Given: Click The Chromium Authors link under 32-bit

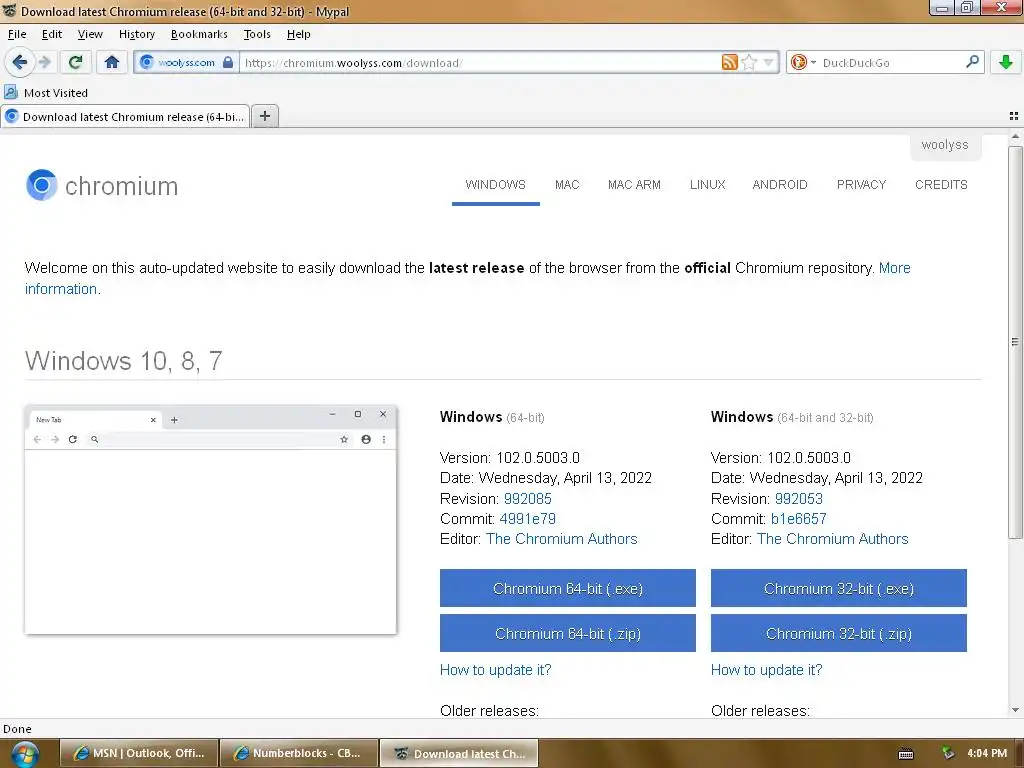Looking at the screenshot, I should (x=833, y=539).
